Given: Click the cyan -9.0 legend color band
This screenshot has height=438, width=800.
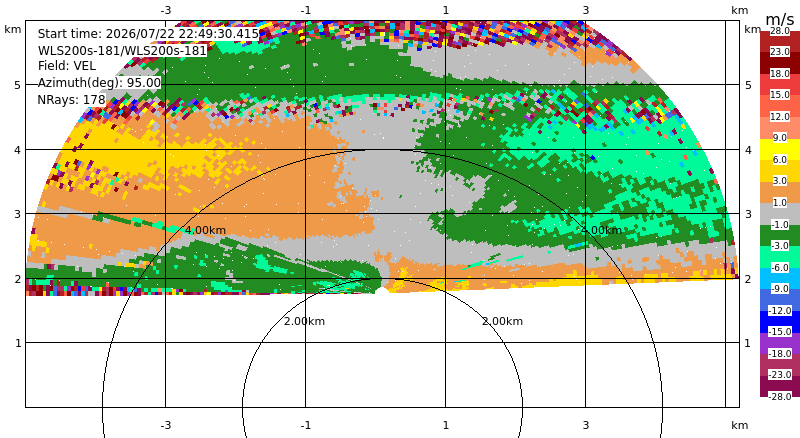Looking at the screenshot, I should [780, 279].
